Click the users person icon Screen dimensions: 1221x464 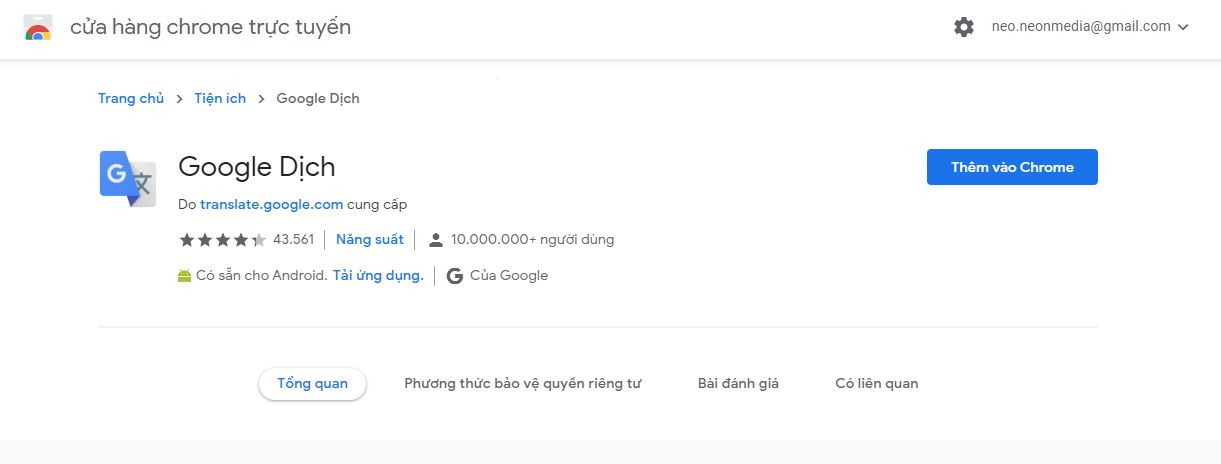click(435, 240)
